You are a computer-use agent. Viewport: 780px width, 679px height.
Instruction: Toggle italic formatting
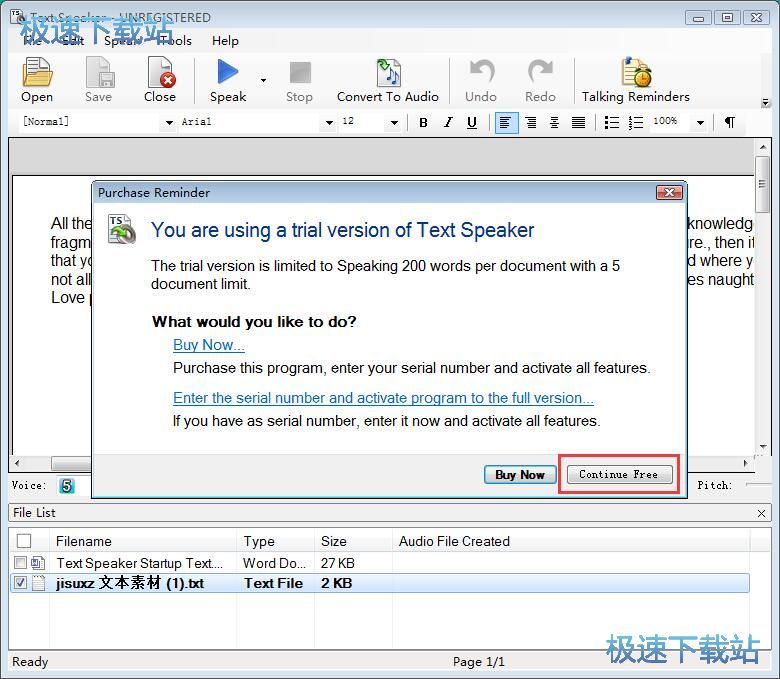pyautogui.click(x=448, y=122)
